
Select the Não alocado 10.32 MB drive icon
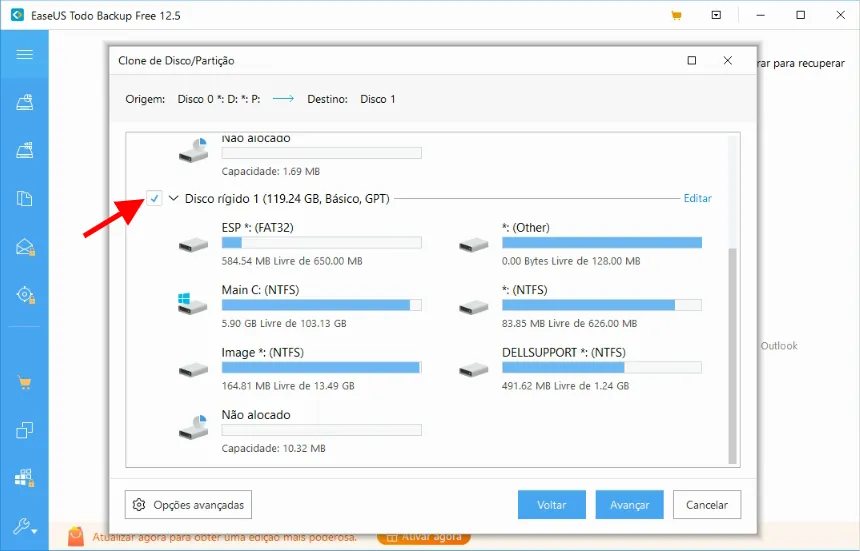pos(194,427)
